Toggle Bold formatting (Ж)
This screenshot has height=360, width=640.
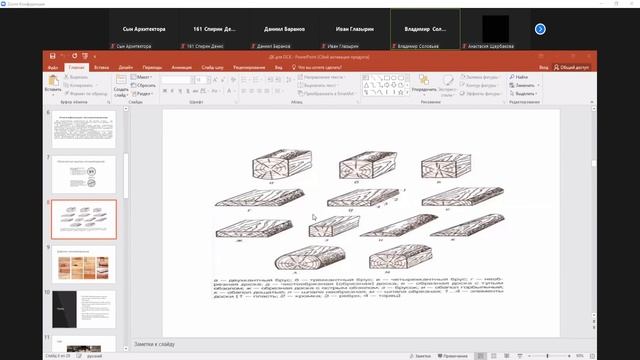click(165, 91)
